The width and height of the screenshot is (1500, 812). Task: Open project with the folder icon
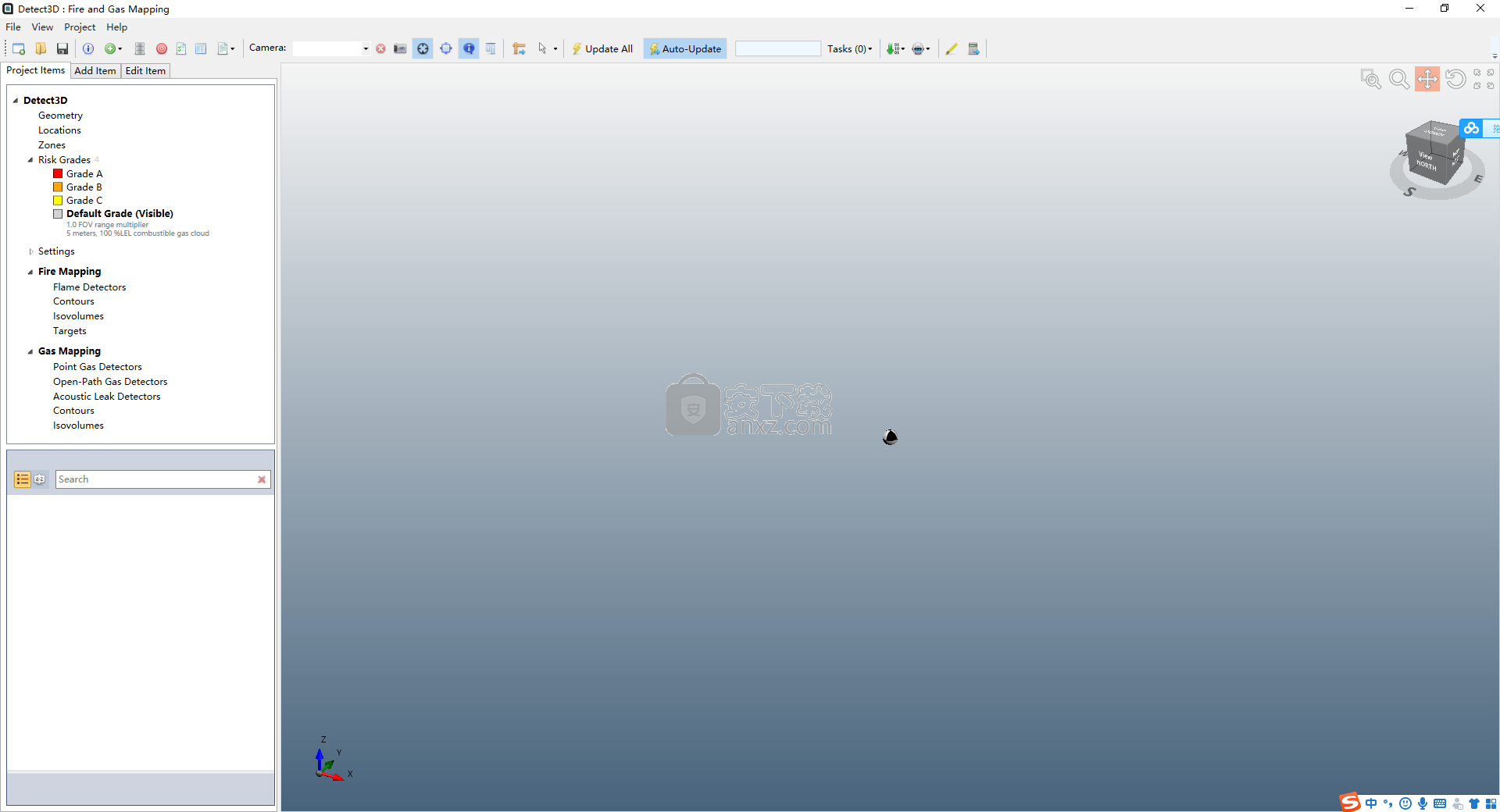click(x=41, y=48)
